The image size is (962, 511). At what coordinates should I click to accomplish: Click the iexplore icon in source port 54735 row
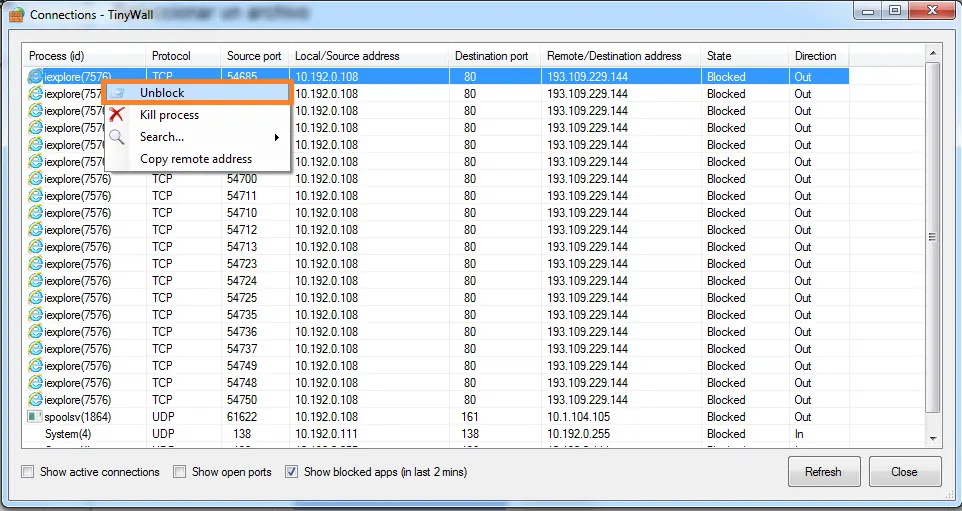tap(36, 315)
